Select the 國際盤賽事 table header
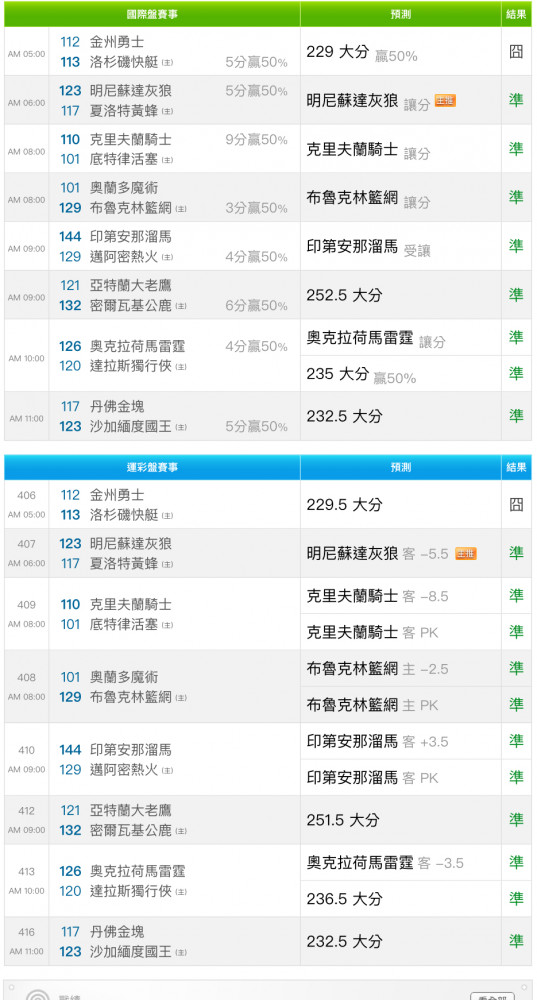Screen dimensions: 537x1000 [x=152, y=14]
